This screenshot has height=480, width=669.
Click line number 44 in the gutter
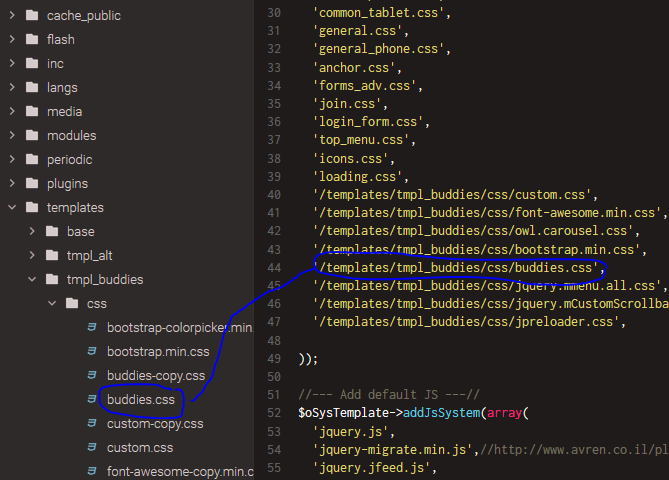pyautogui.click(x=273, y=268)
